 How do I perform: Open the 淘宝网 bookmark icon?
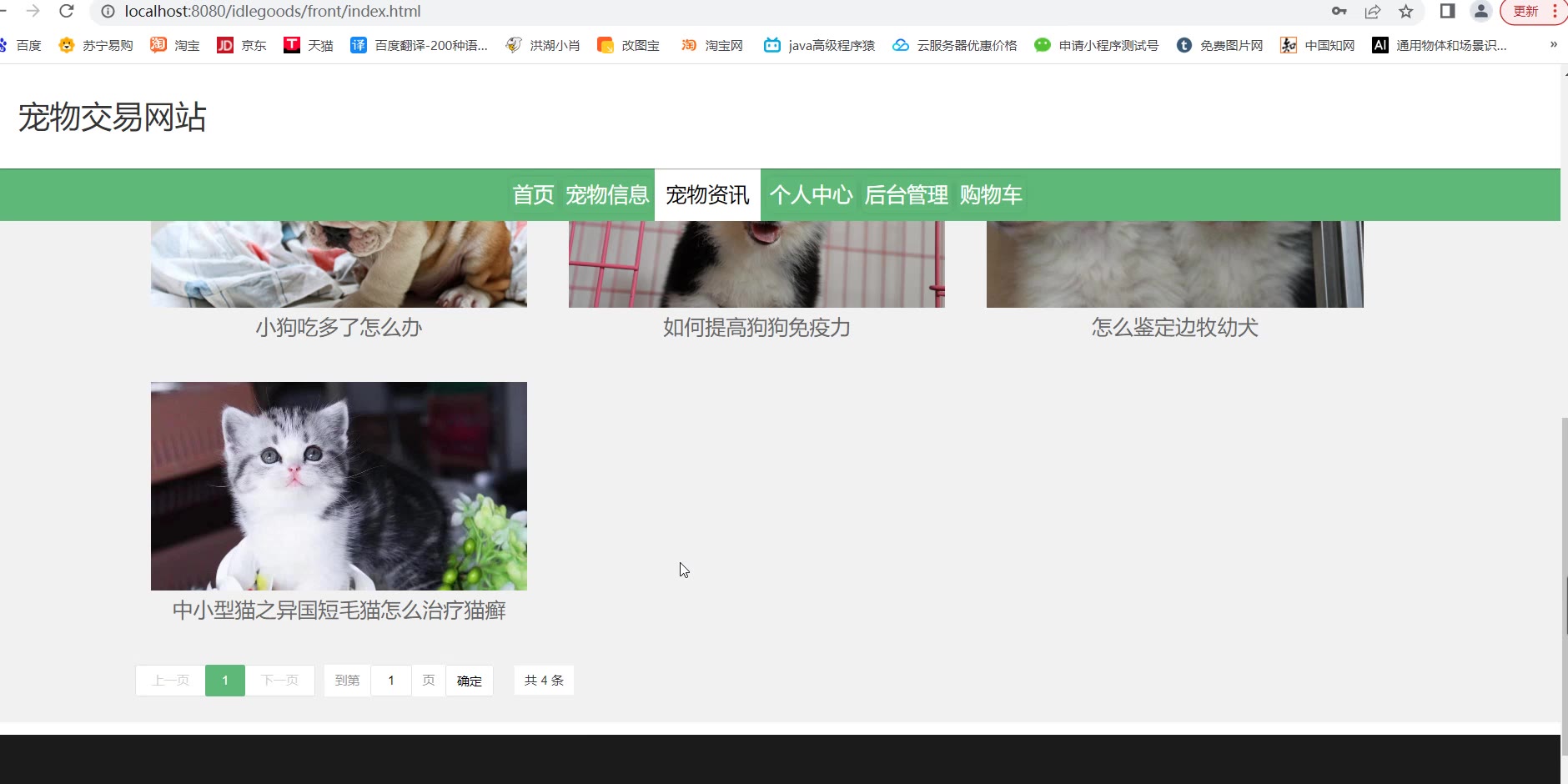point(689,45)
